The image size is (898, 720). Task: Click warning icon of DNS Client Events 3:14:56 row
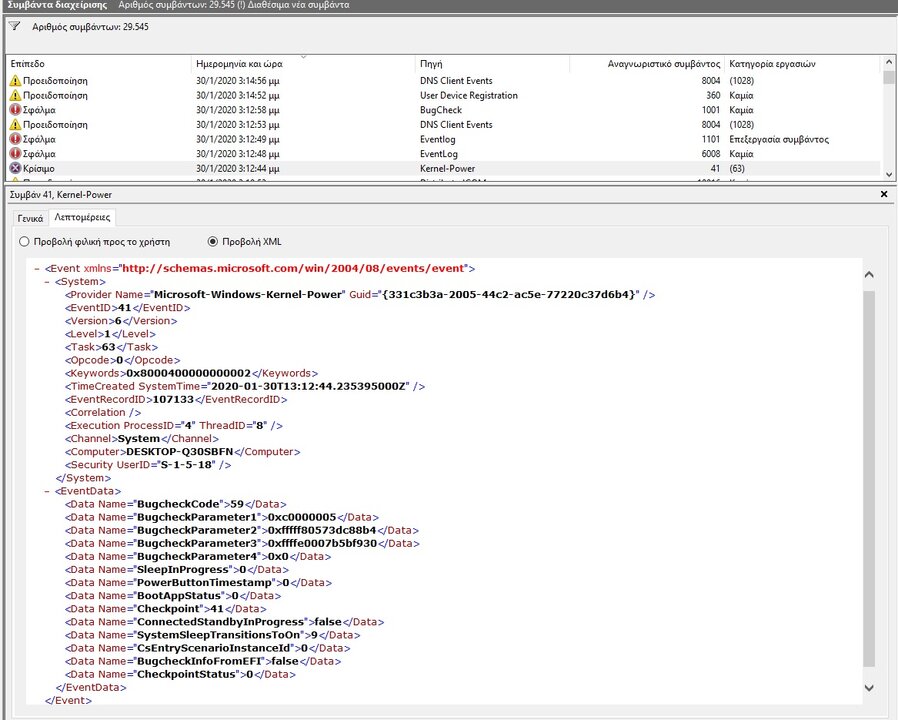click(15, 81)
